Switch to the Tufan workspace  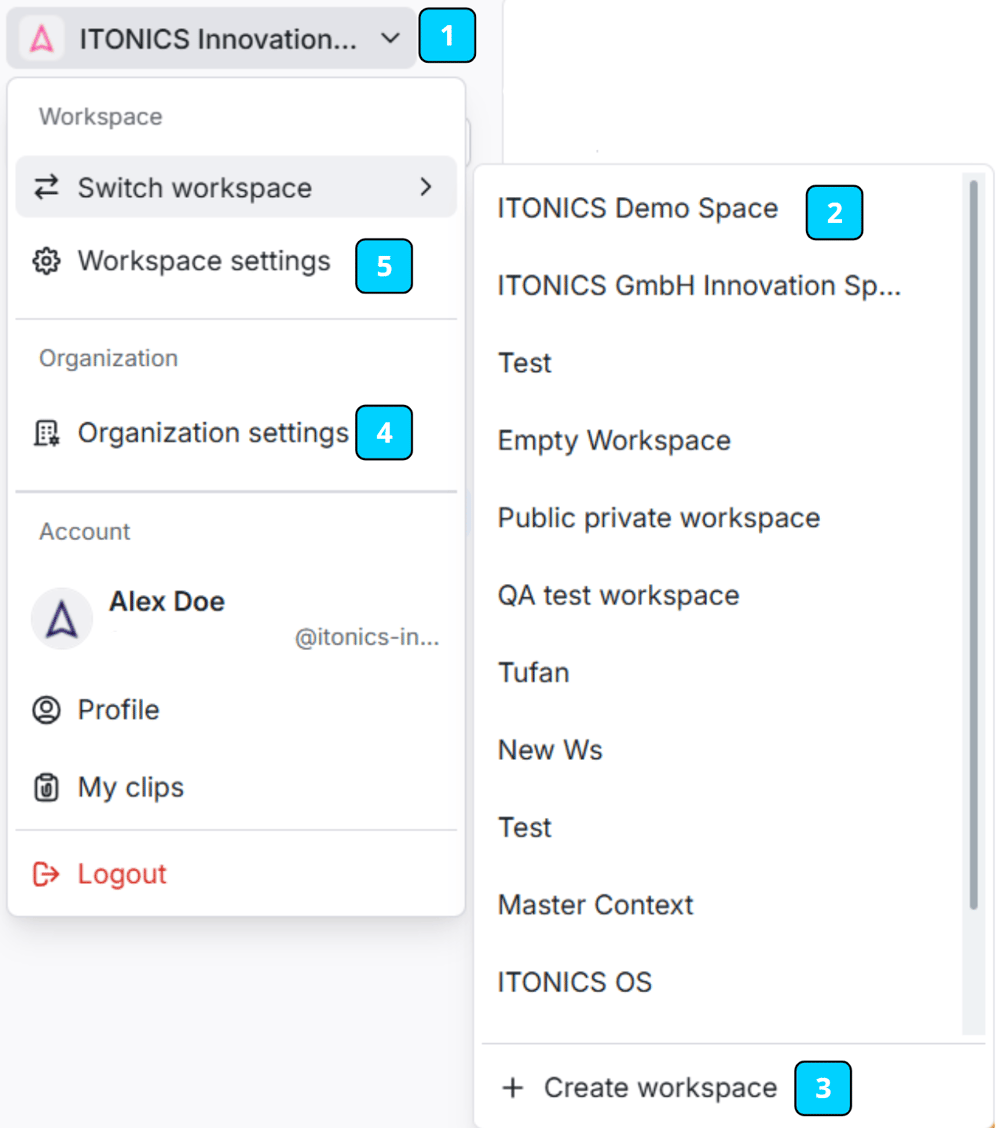534,673
